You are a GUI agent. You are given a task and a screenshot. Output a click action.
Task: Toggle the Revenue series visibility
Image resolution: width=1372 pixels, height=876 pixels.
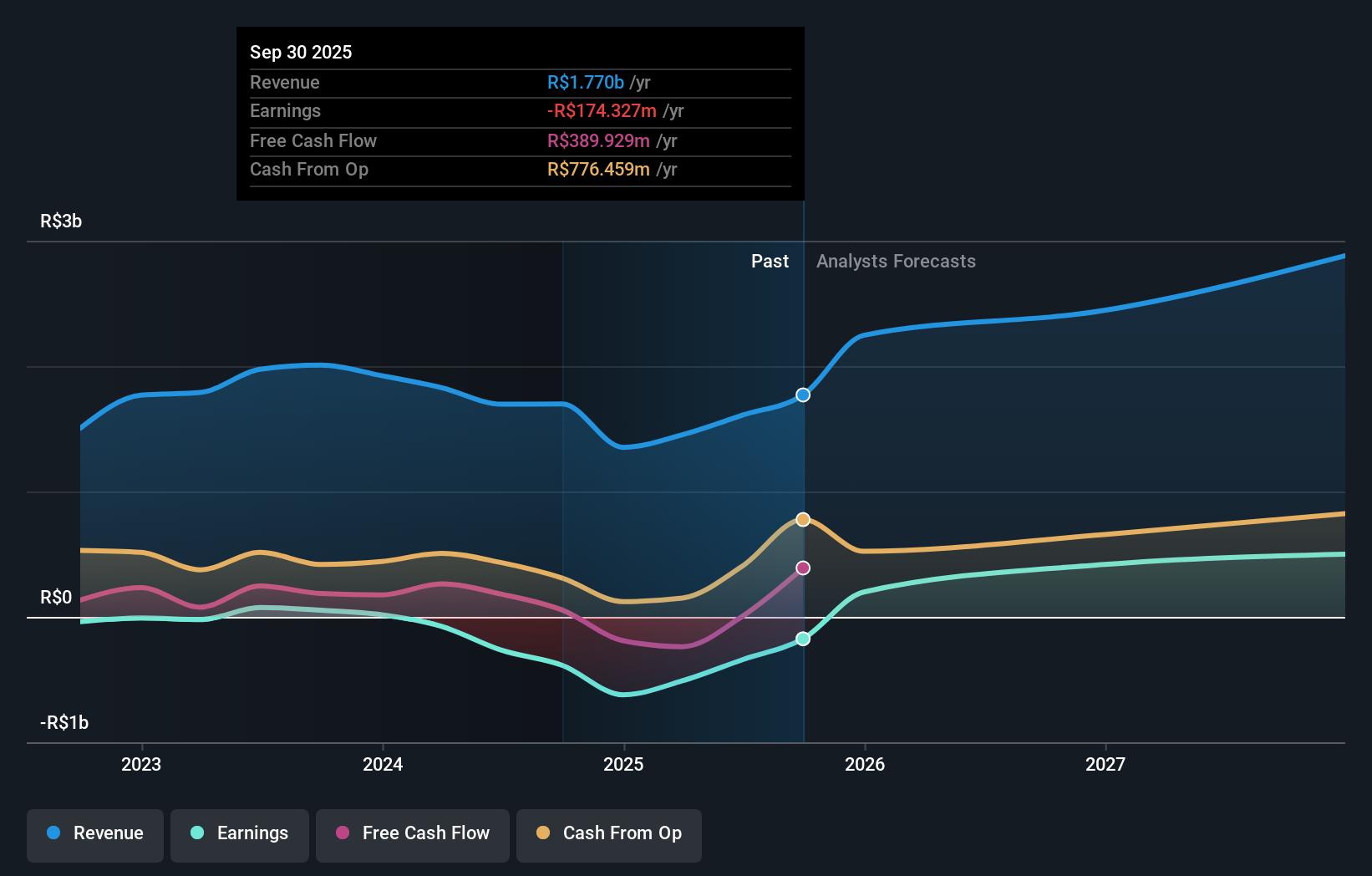tap(94, 834)
